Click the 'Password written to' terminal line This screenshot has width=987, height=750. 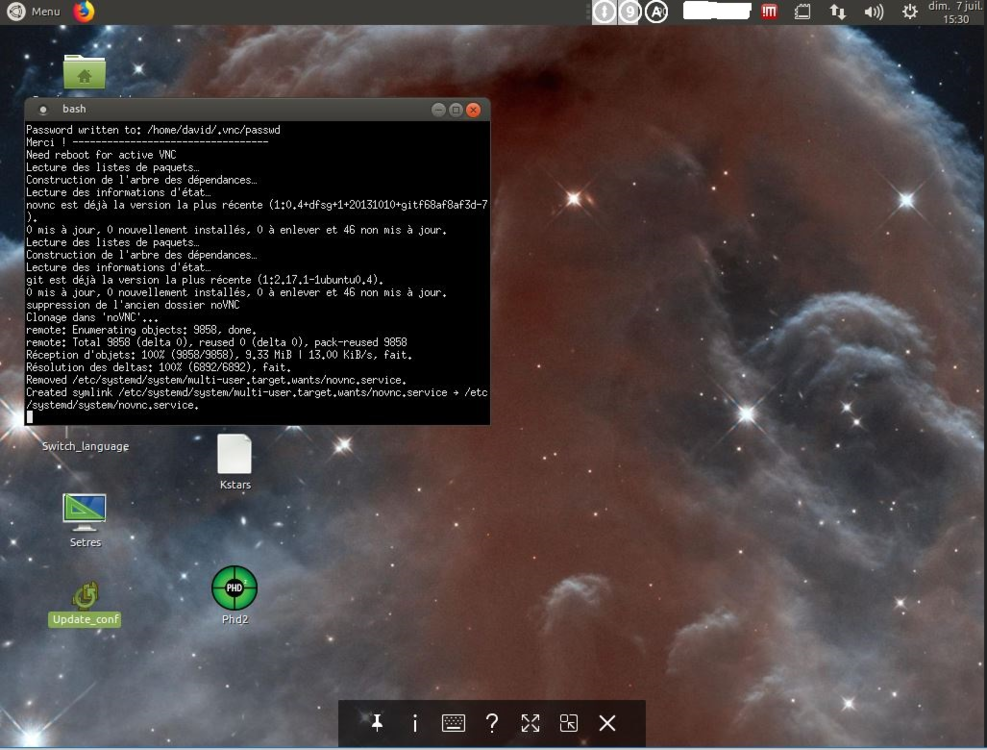[153, 130]
